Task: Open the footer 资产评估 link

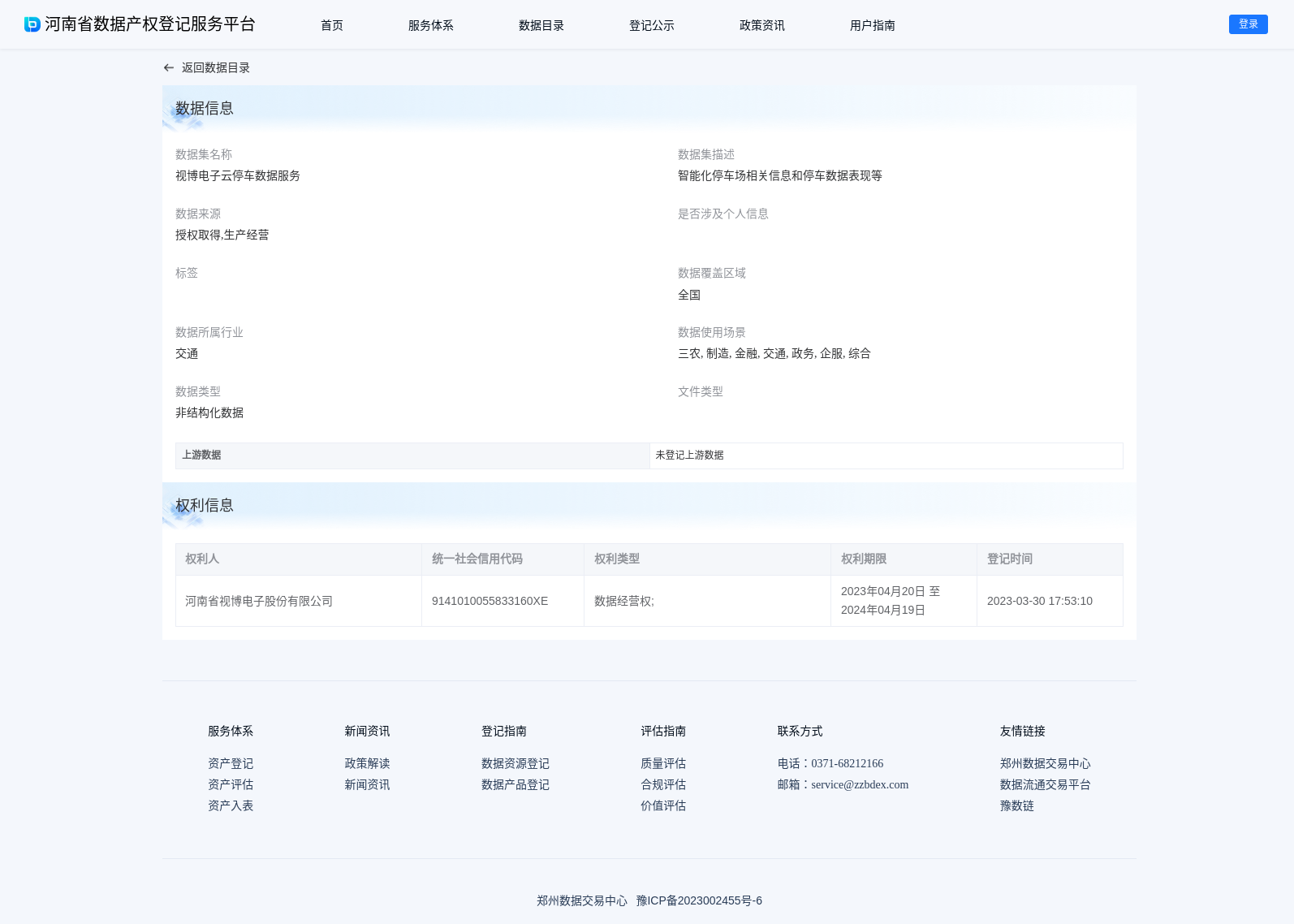Action: coord(231,784)
